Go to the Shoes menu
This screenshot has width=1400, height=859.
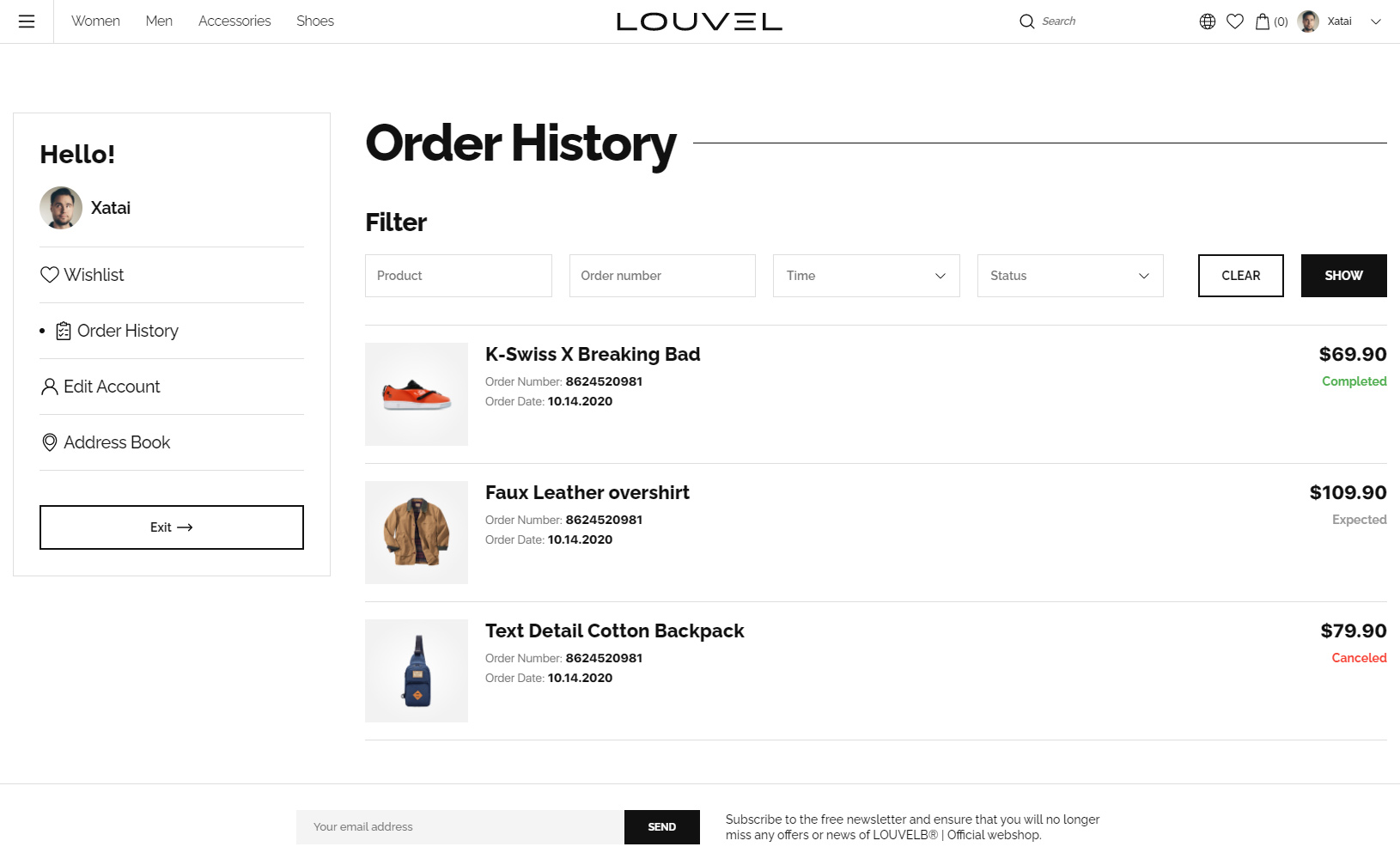click(x=315, y=21)
